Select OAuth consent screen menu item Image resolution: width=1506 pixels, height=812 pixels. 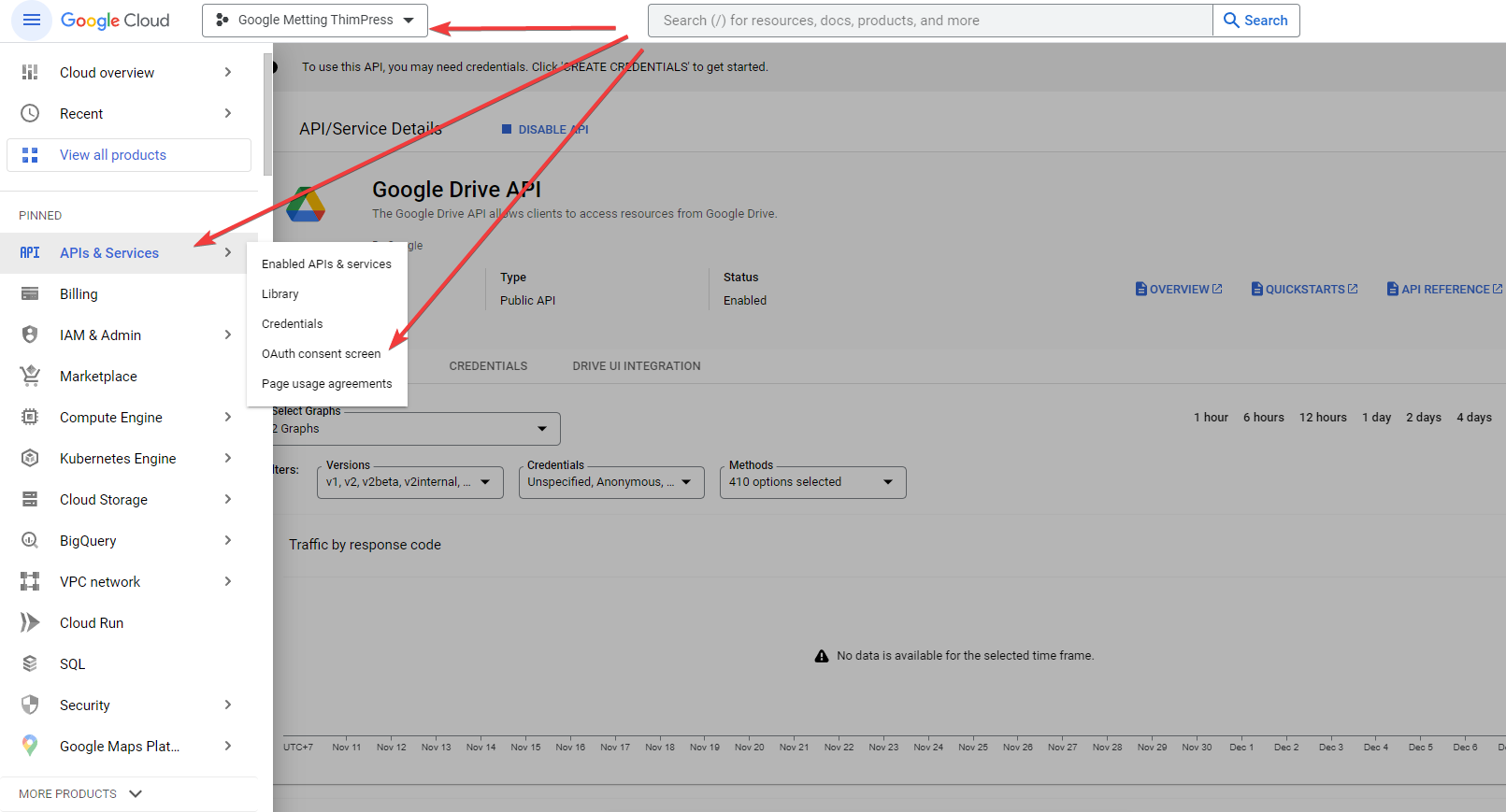(x=326, y=354)
